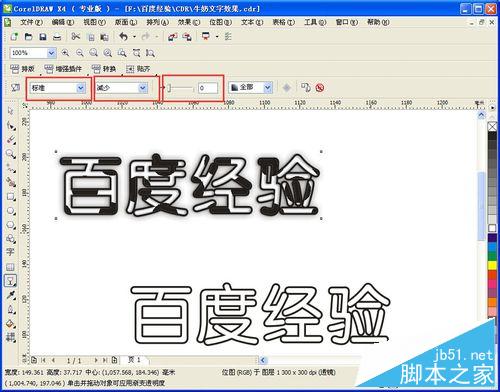Select the Freehand tool in toolbox

tap(10, 168)
